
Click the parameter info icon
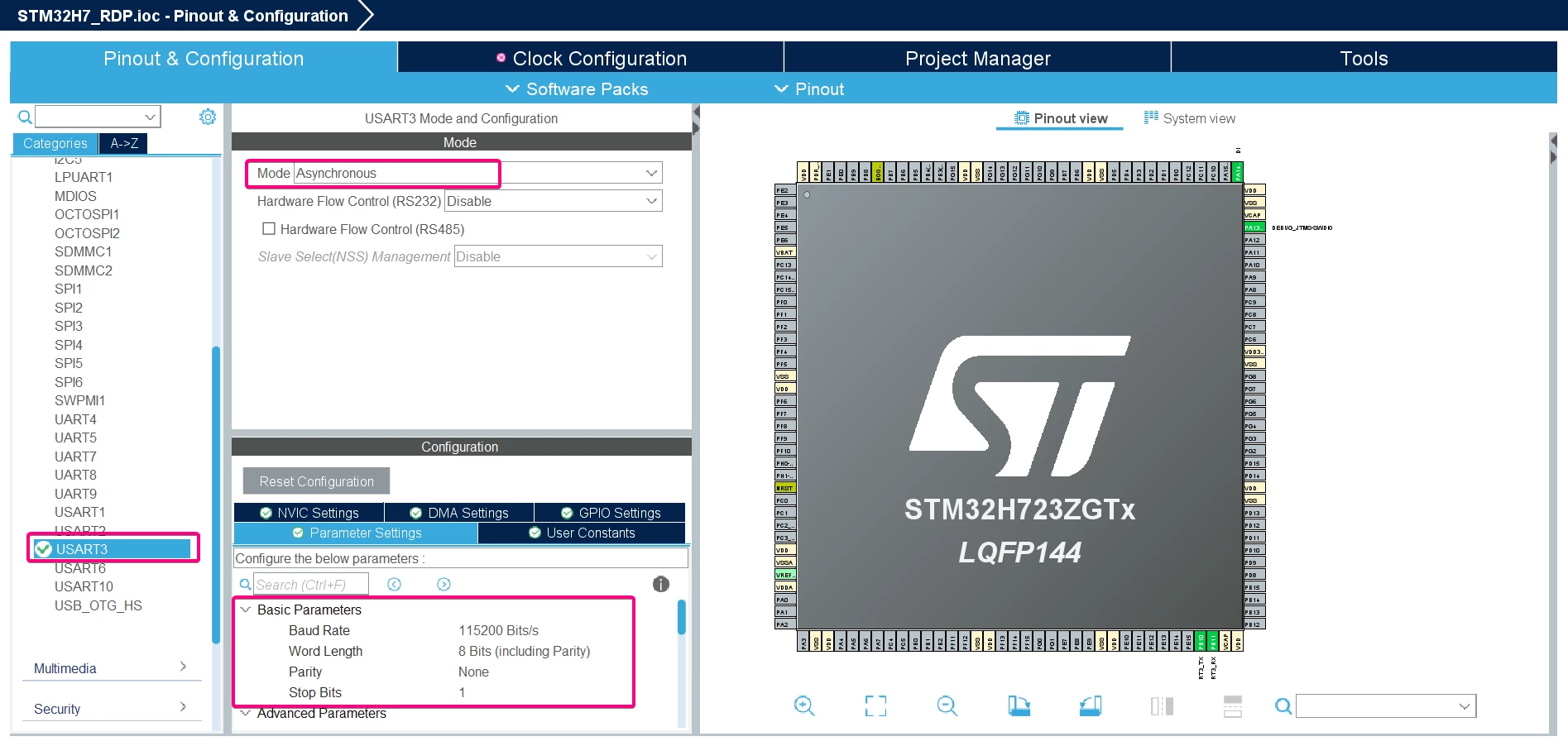coord(660,584)
